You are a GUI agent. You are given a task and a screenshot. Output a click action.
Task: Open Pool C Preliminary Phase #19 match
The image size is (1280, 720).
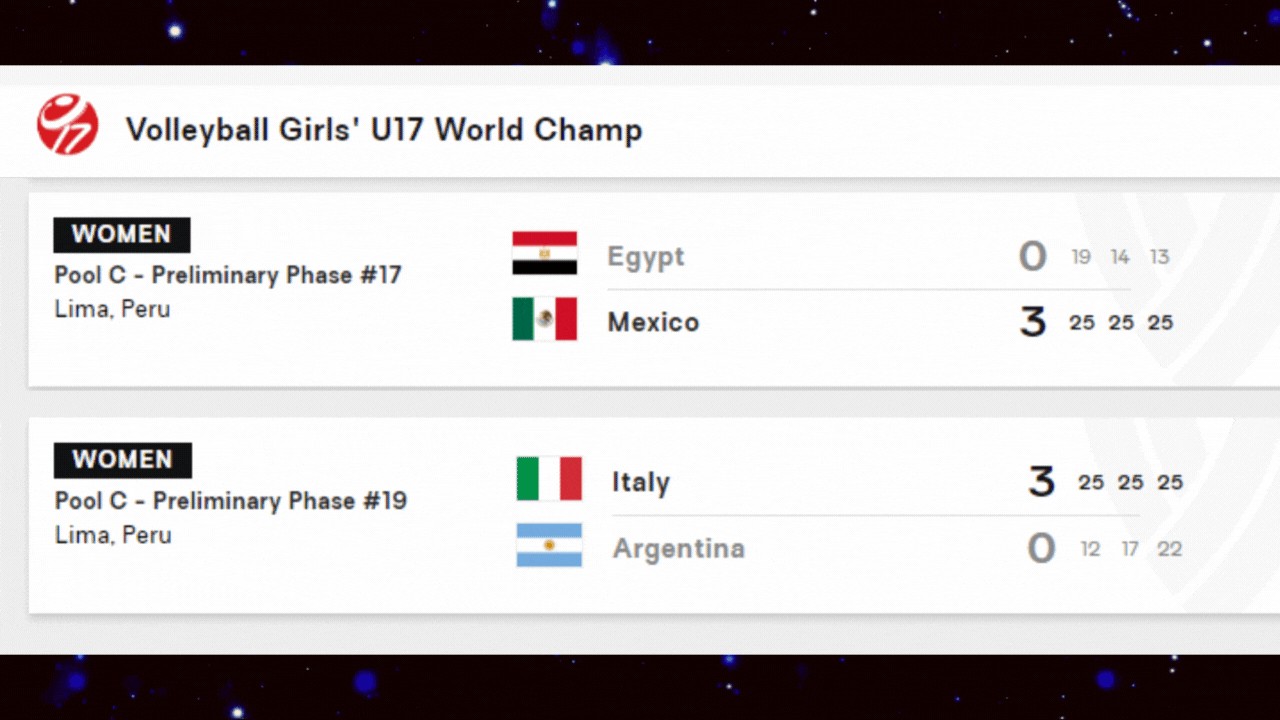231,501
